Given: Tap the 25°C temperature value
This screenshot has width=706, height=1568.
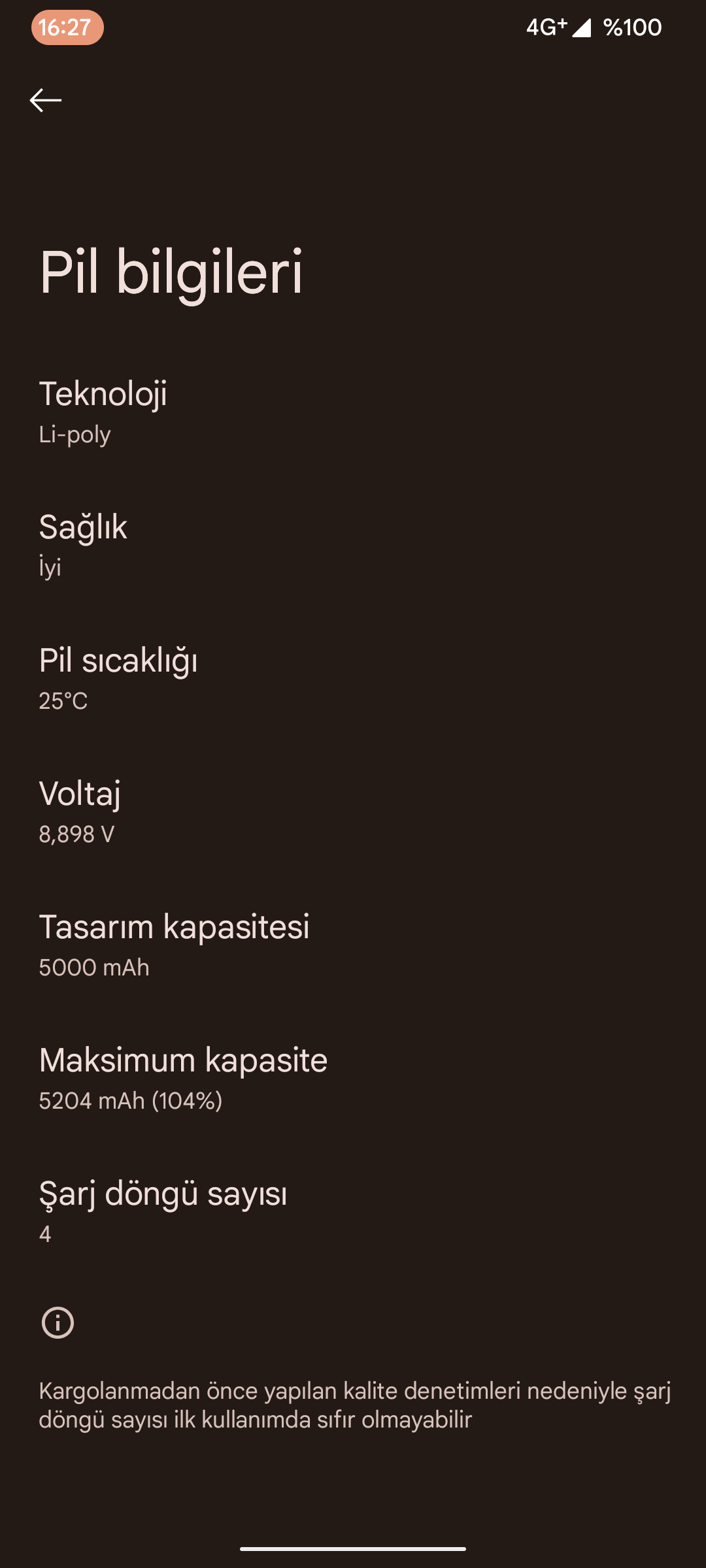Looking at the screenshot, I should click(63, 701).
